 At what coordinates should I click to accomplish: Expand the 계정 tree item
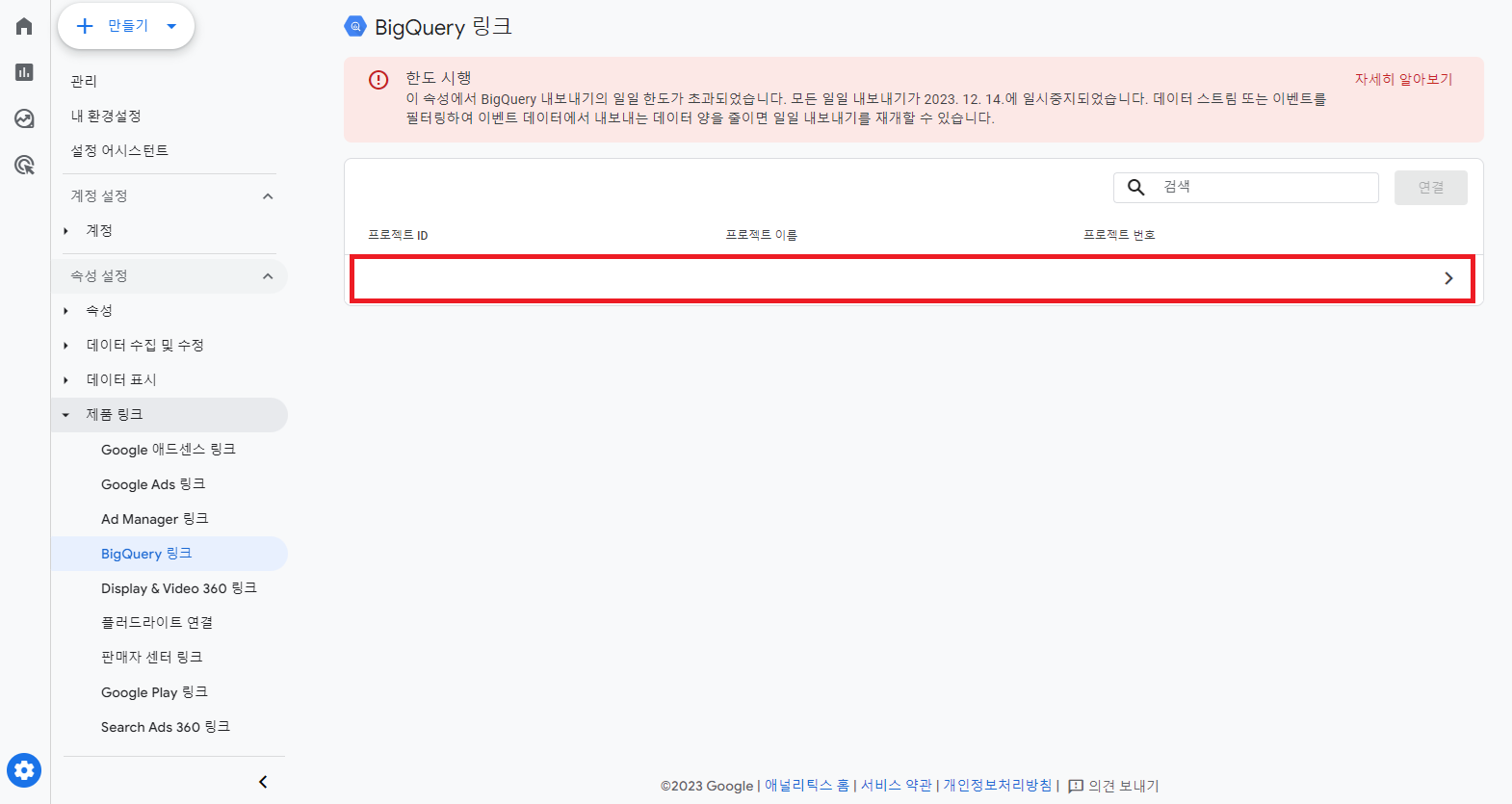click(65, 231)
